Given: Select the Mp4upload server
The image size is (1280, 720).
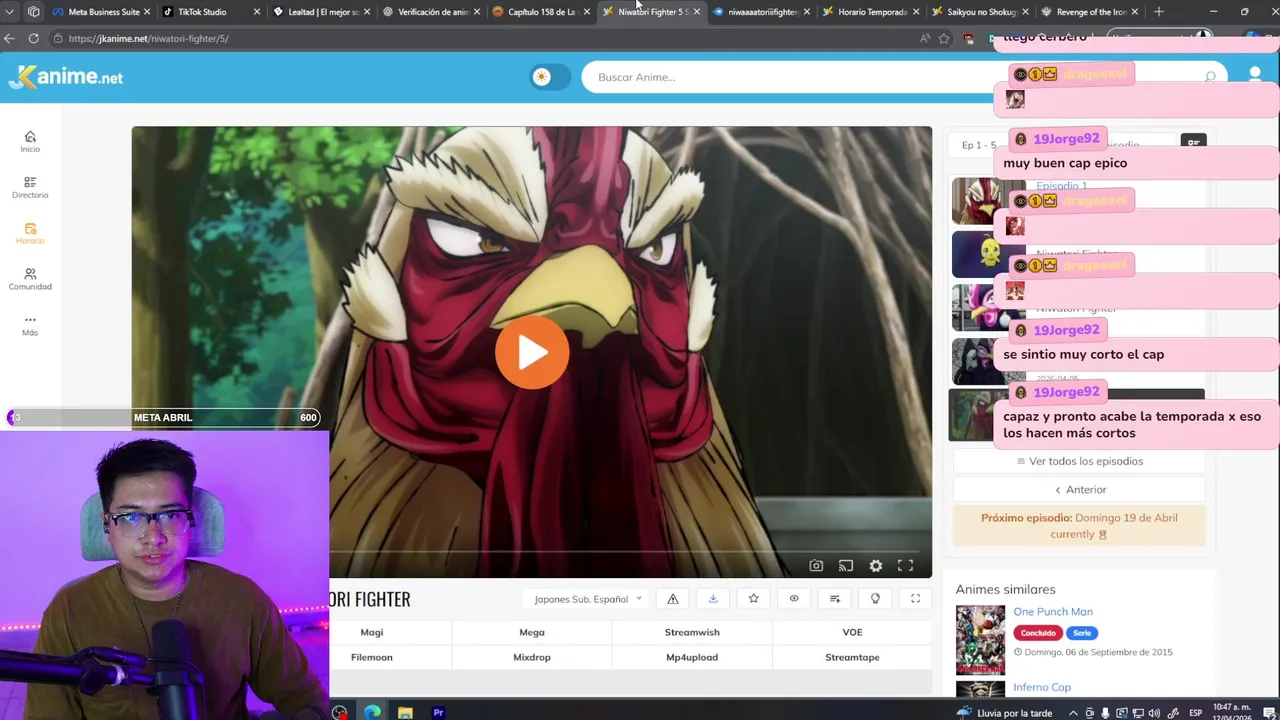Looking at the screenshot, I should (692, 657).
